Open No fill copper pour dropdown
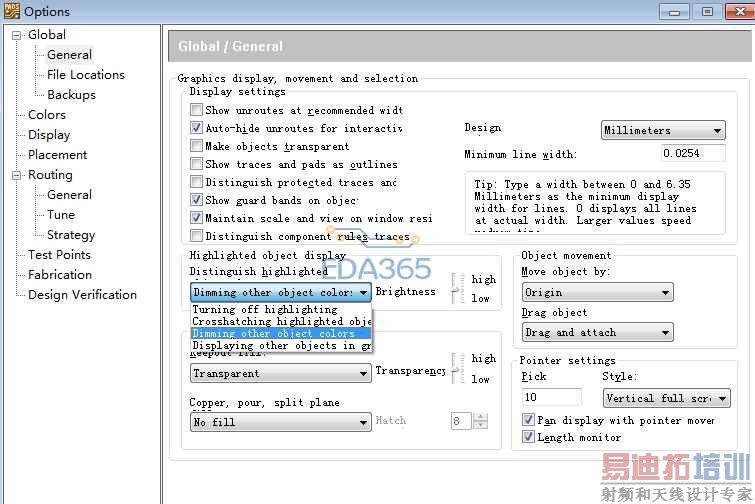The height and width of the screenshot is (504, 755). click(x=281, y=422)
